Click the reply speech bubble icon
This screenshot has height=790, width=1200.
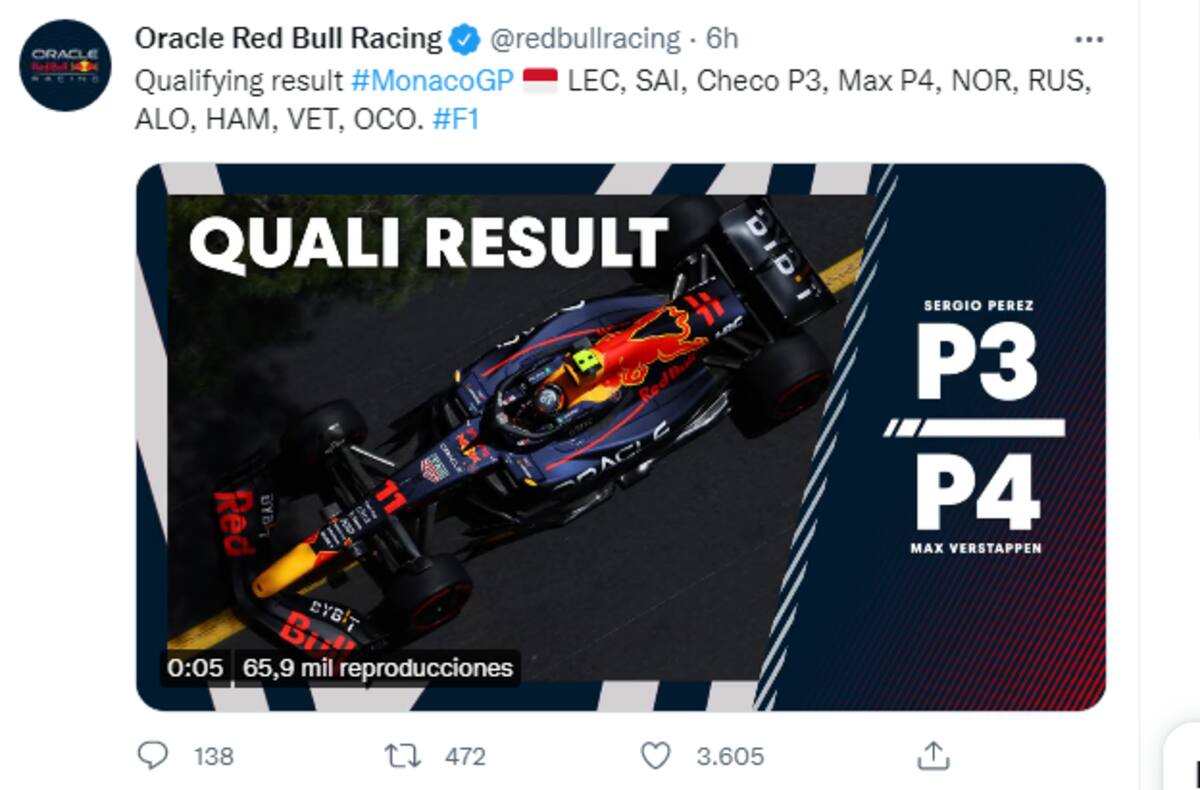[x=152, y=755]
